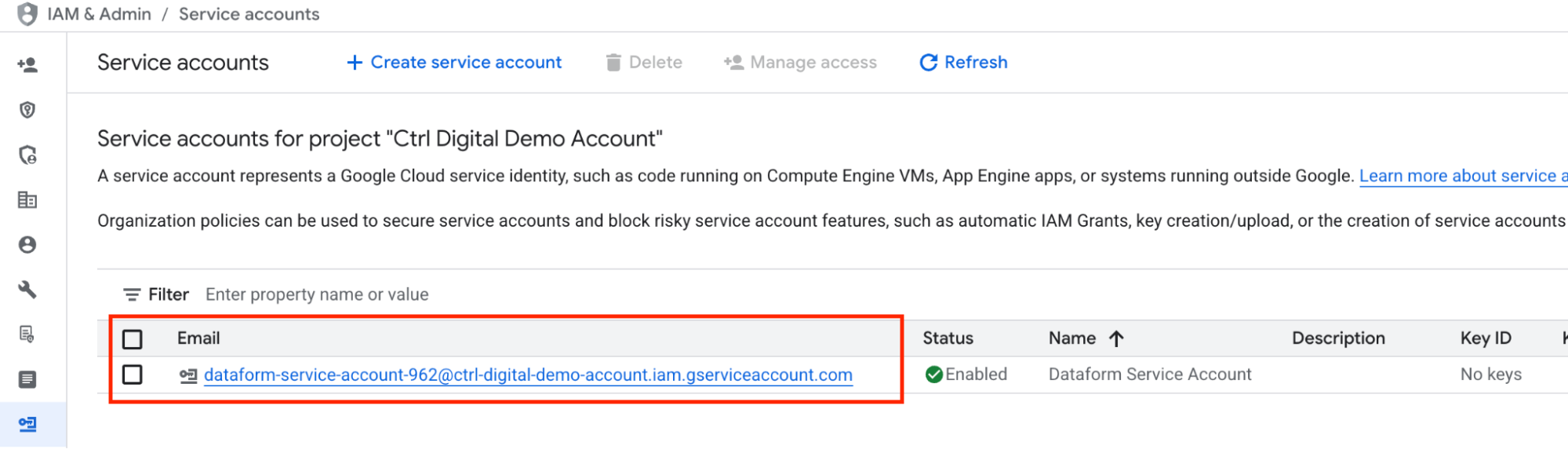Click the trash icon beside Delete

point(613,63)
